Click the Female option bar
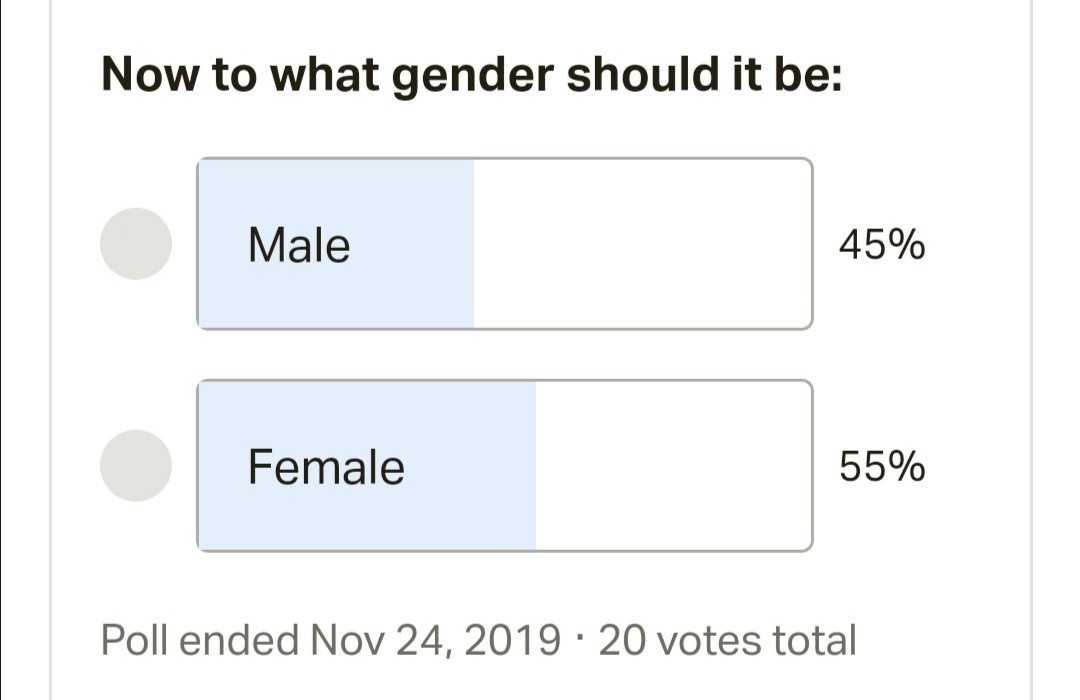This screenshot has width=1080, height=700. click(x=504, y=466)
